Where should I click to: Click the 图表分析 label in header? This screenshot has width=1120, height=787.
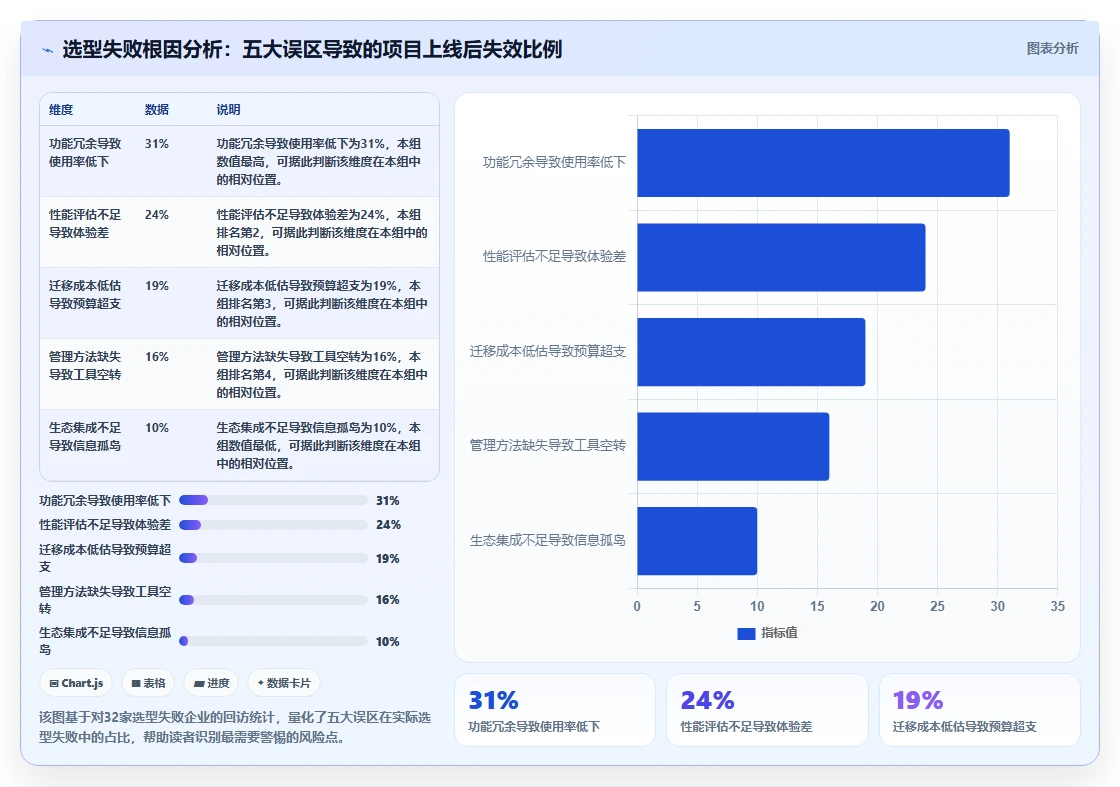1052,49
